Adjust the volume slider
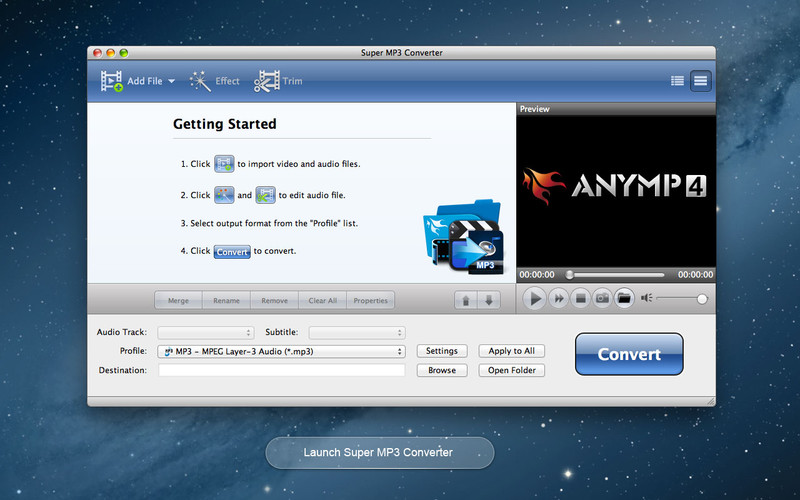 [682, 298]
